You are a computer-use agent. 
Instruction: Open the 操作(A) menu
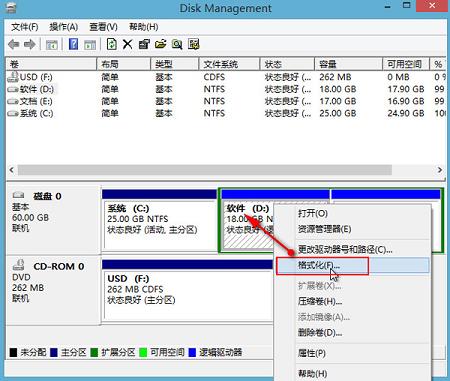pos(63,27)
